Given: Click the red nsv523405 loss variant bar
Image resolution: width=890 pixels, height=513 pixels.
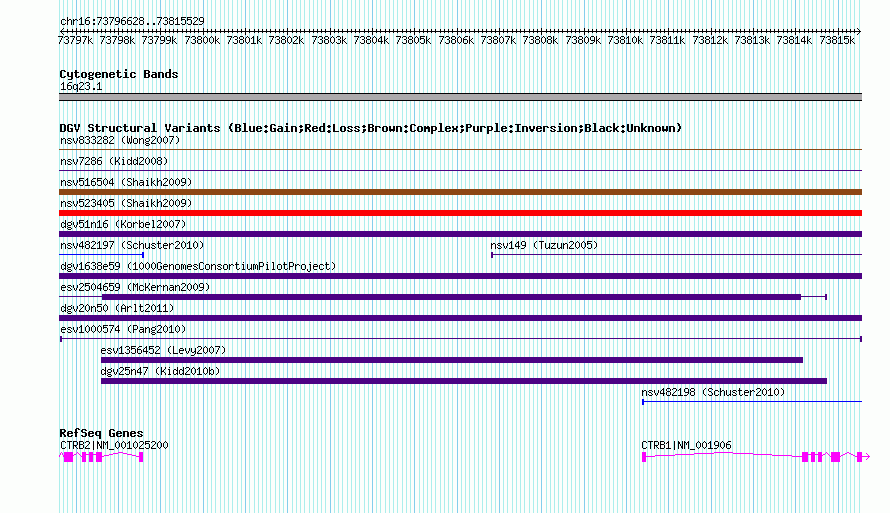Looking at the screenshot, I should coord(460,213).
